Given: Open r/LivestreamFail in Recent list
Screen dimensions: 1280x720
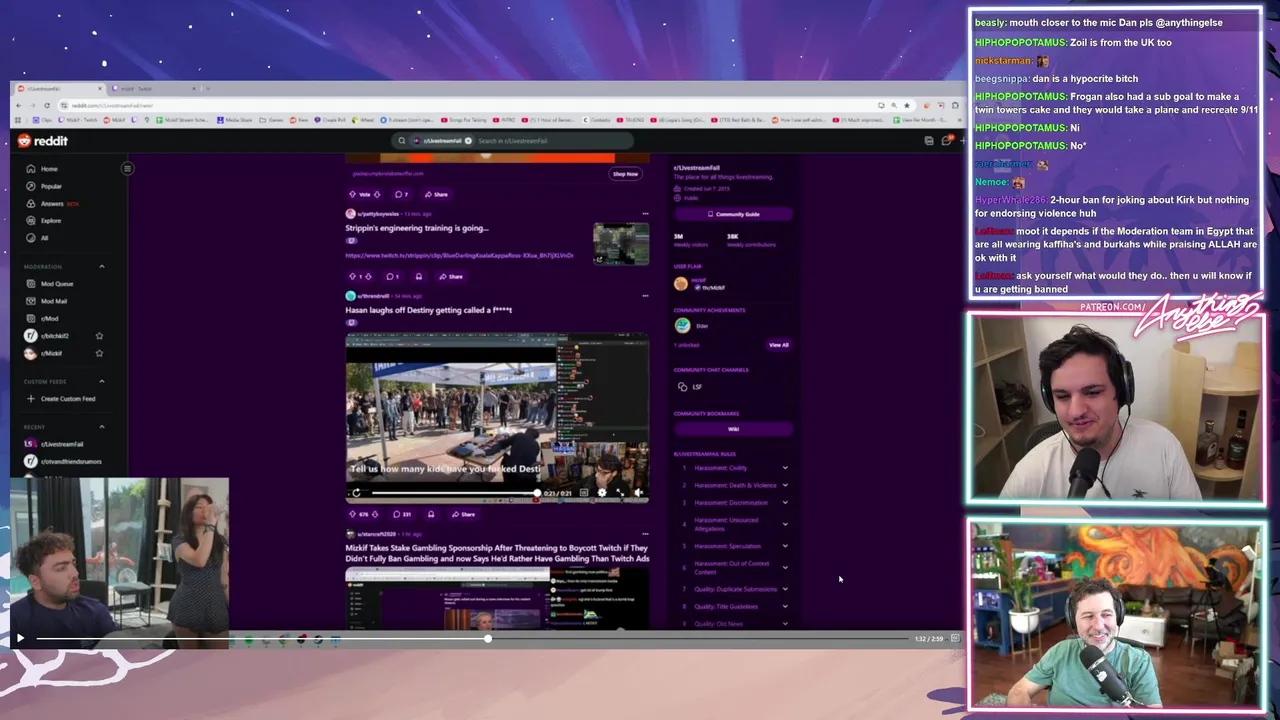Looking at the screenshot, I should [x=54, y=444].
